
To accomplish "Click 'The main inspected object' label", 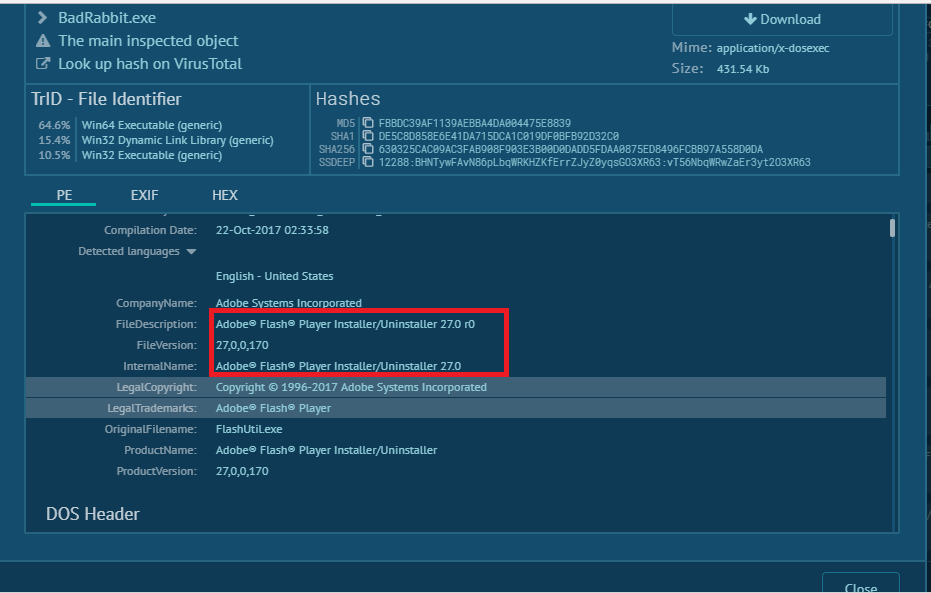I will pos(148,41).
